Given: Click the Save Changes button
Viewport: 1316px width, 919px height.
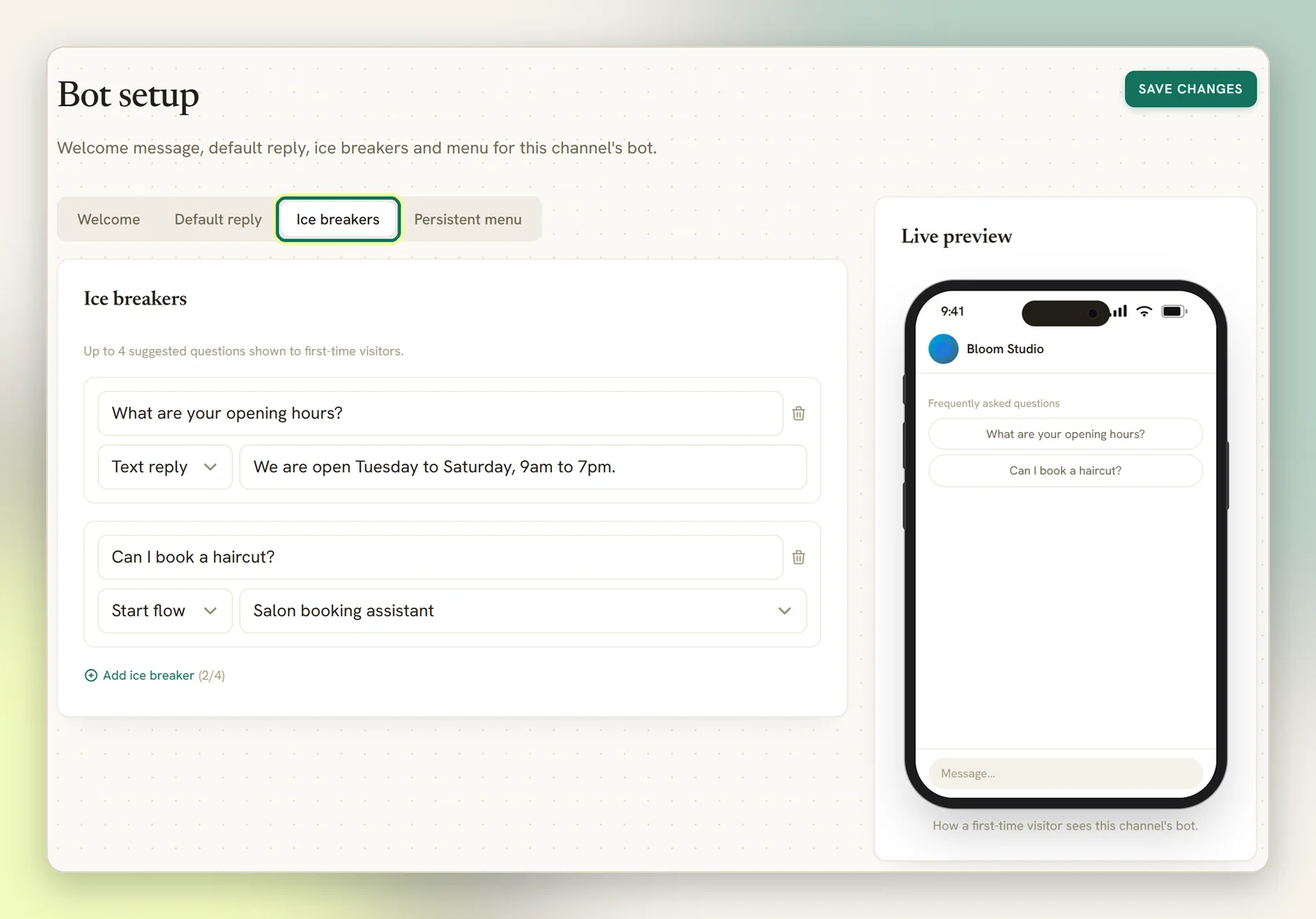Looking at the screenshot, I should 1190,89.
